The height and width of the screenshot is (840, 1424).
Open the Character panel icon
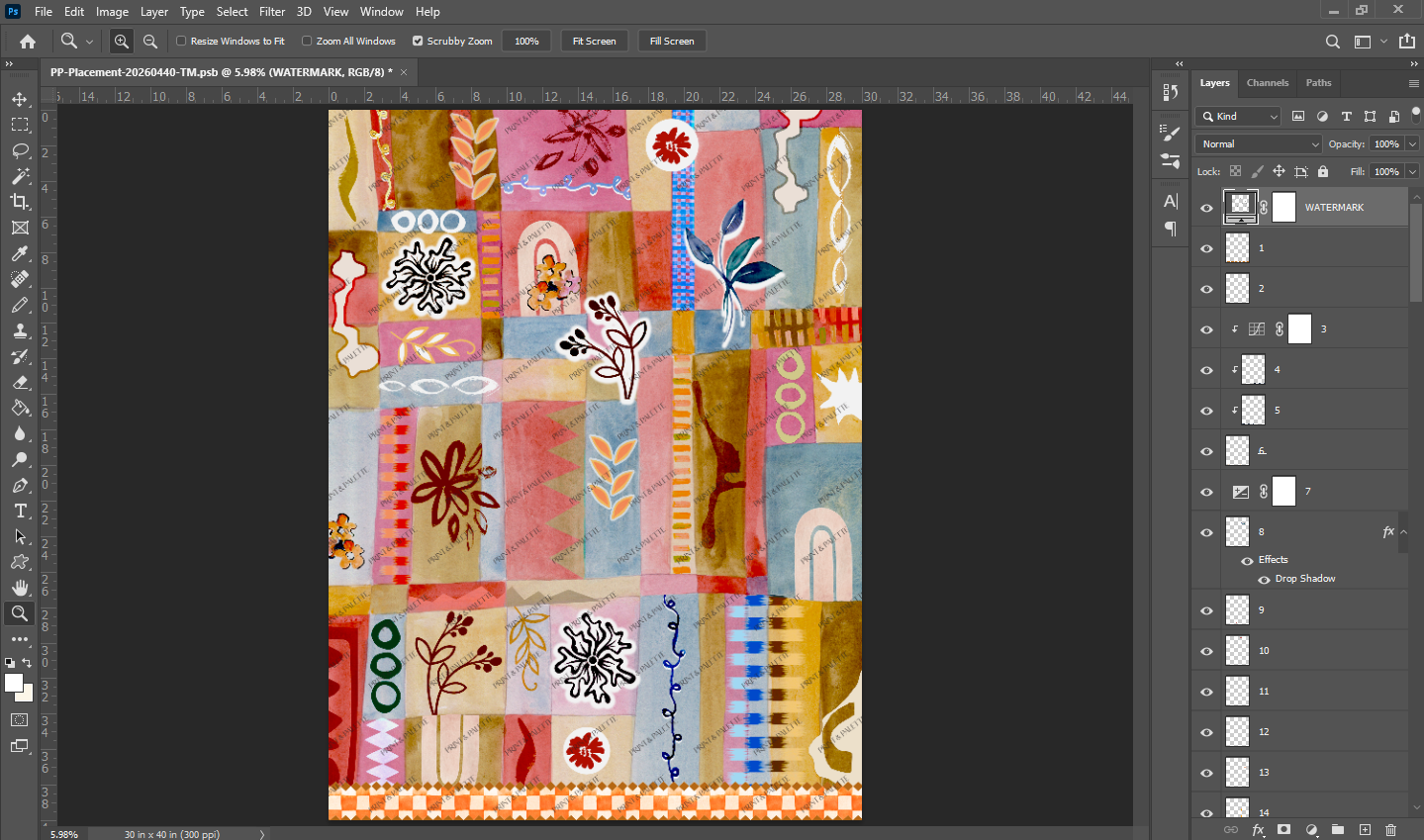[x=1171, y=201]
